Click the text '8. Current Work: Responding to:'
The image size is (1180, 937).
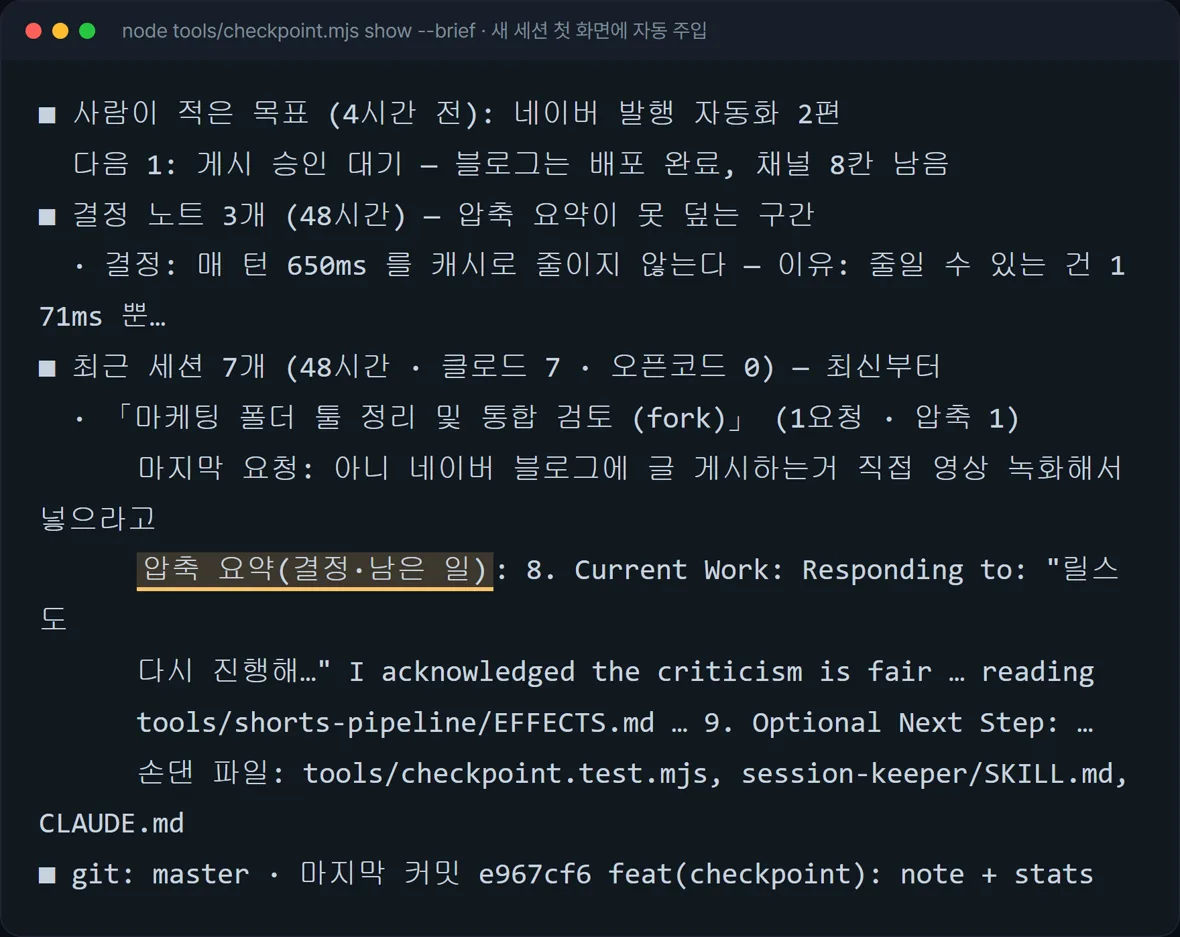point(776,570)
